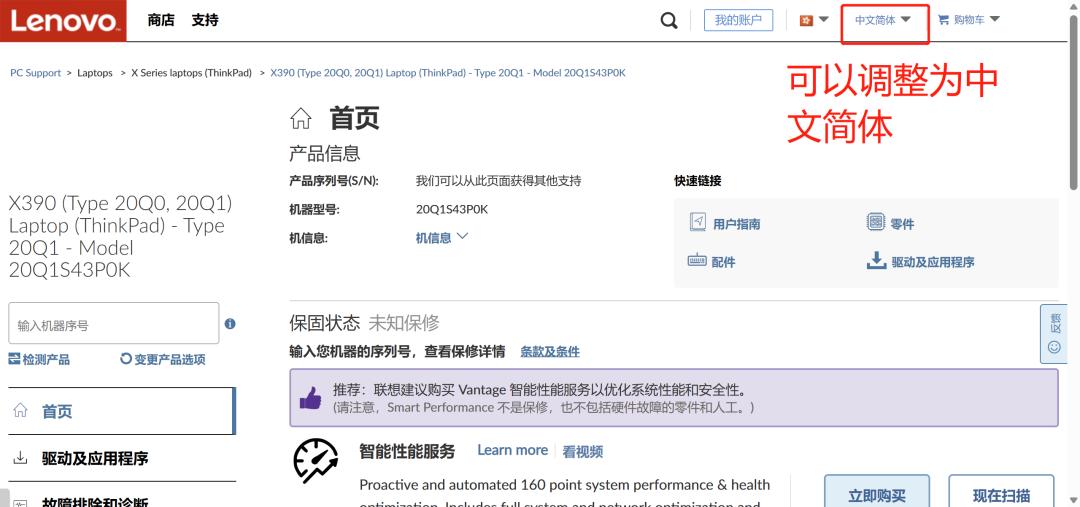Open the 支持 support menu

pos(205,20)
